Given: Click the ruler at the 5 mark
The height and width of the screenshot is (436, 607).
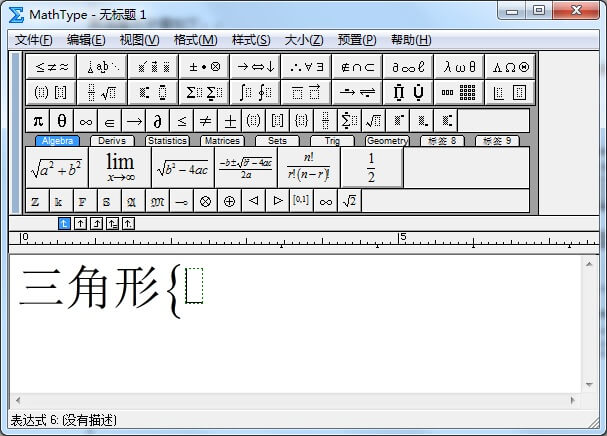Looking at the screenshot, I should pos(403,237).
